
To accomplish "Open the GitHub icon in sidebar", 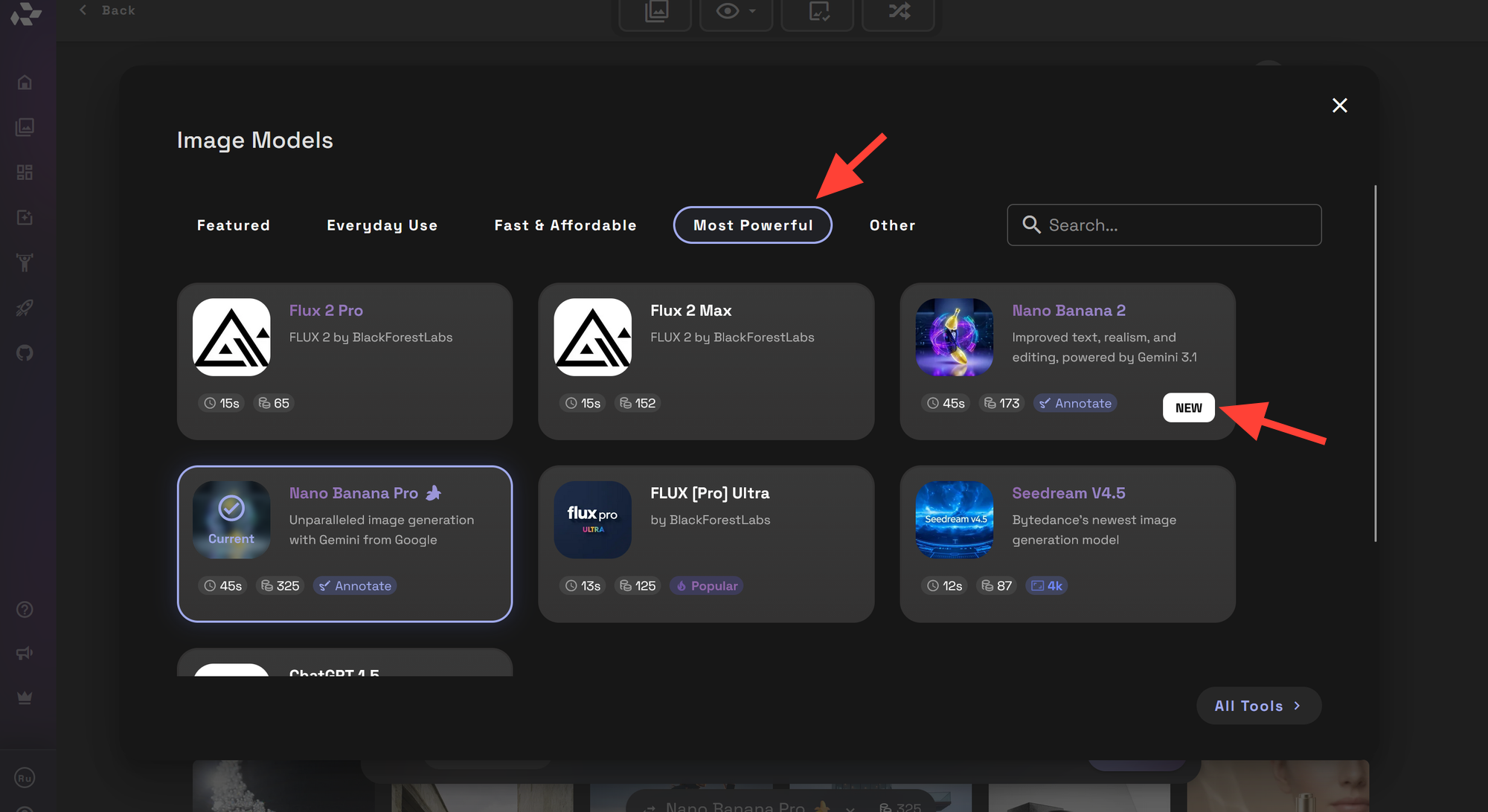I will click(x=25, y=352).
